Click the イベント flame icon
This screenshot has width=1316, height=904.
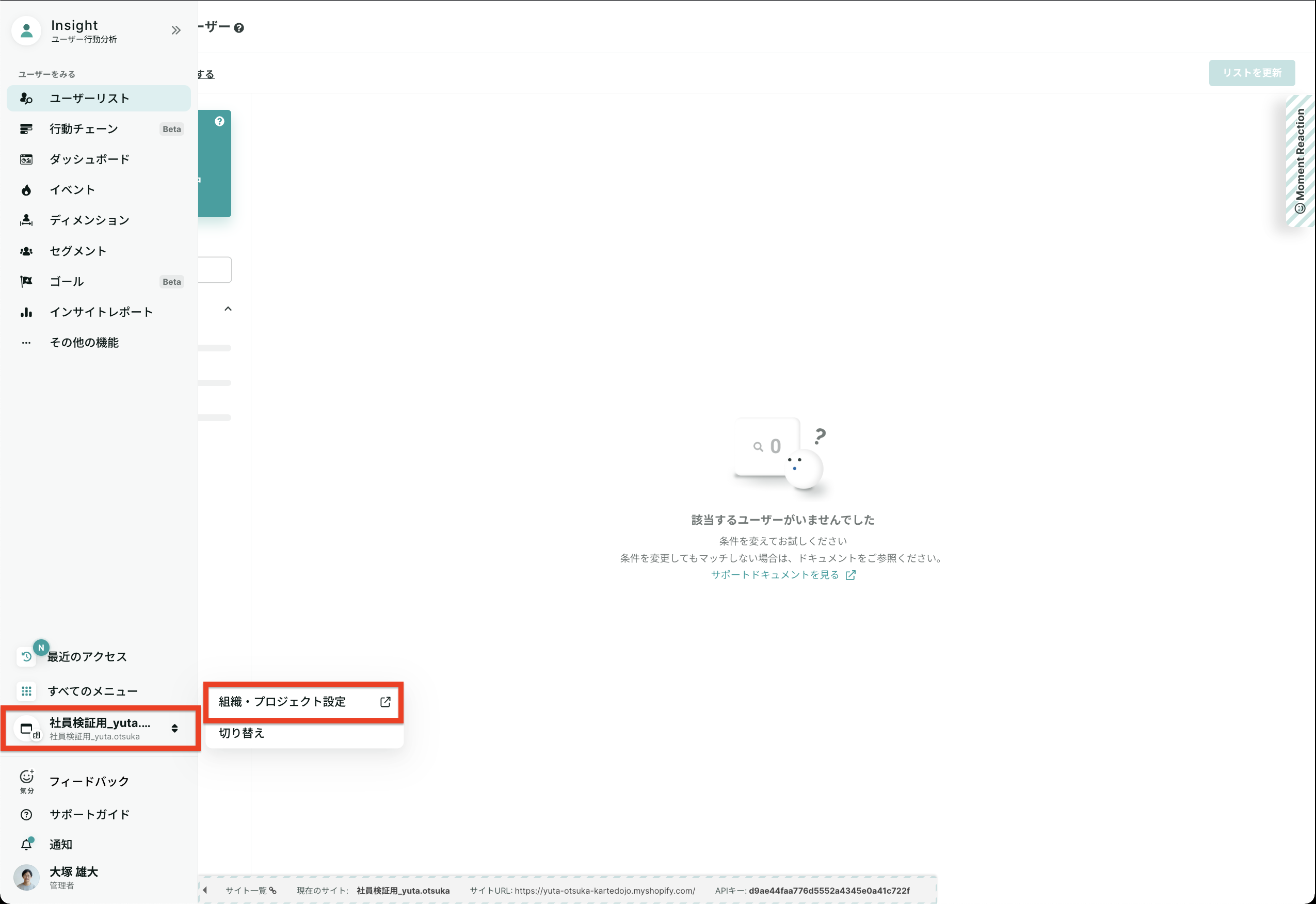coord(26,190)
